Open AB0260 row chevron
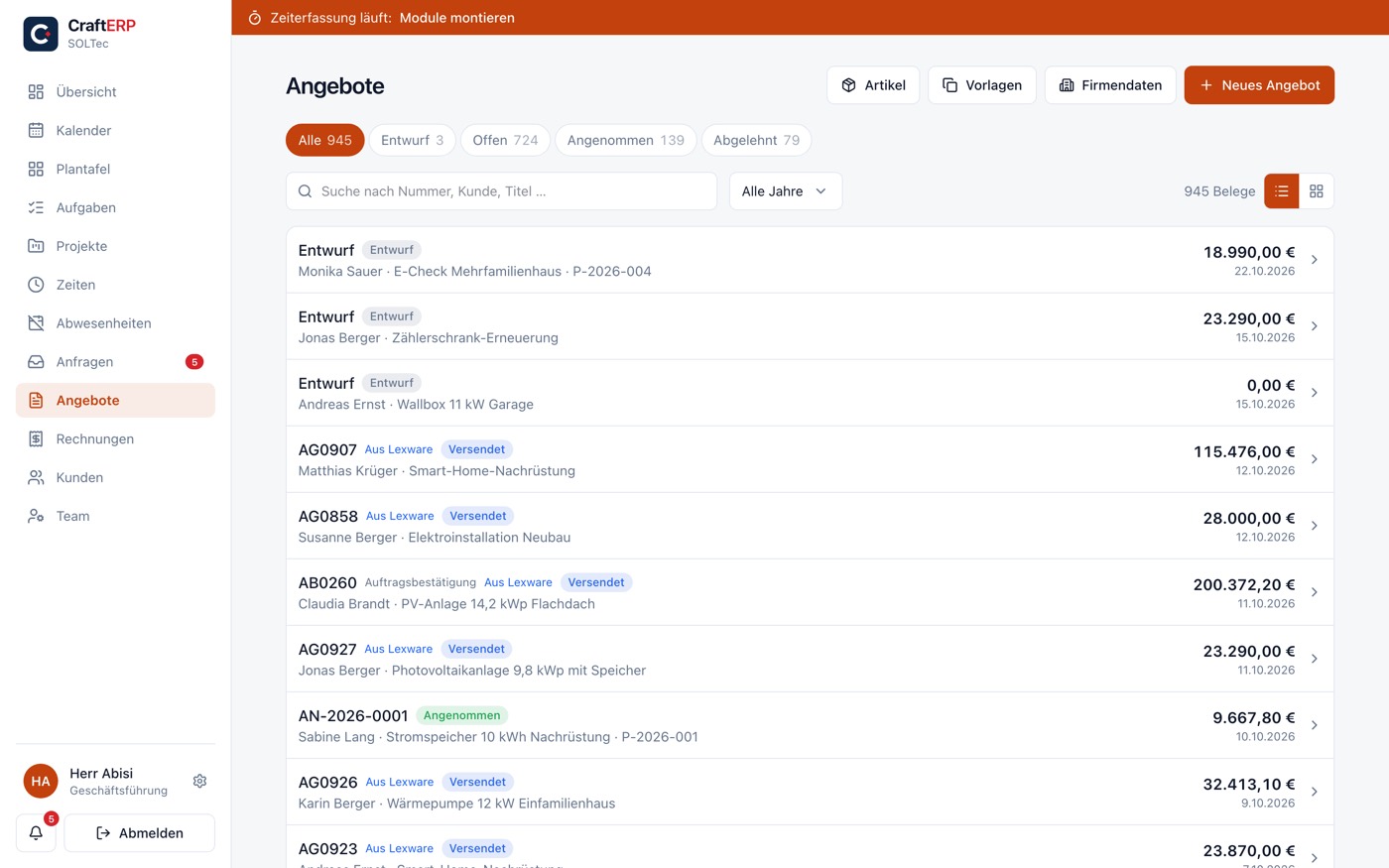Viewport: 1389px width, 868px height. 1315,592
